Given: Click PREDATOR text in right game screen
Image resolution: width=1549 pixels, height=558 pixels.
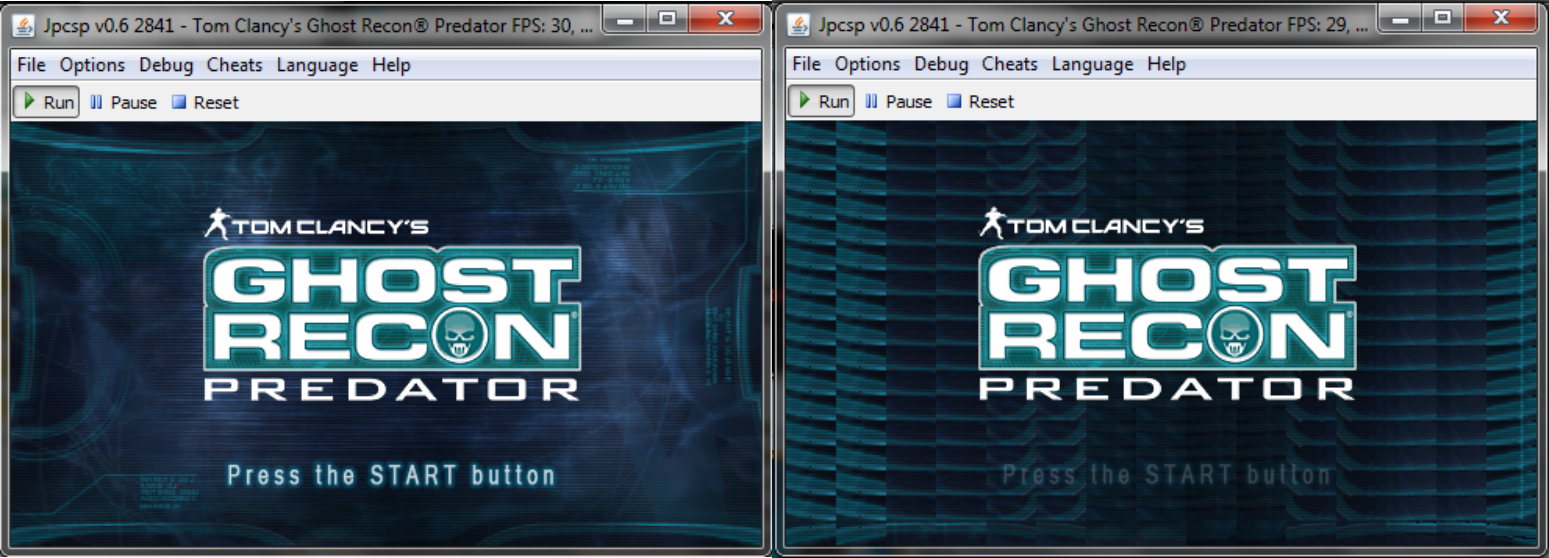Looking at the screenshot, I should pos(1167,389).
